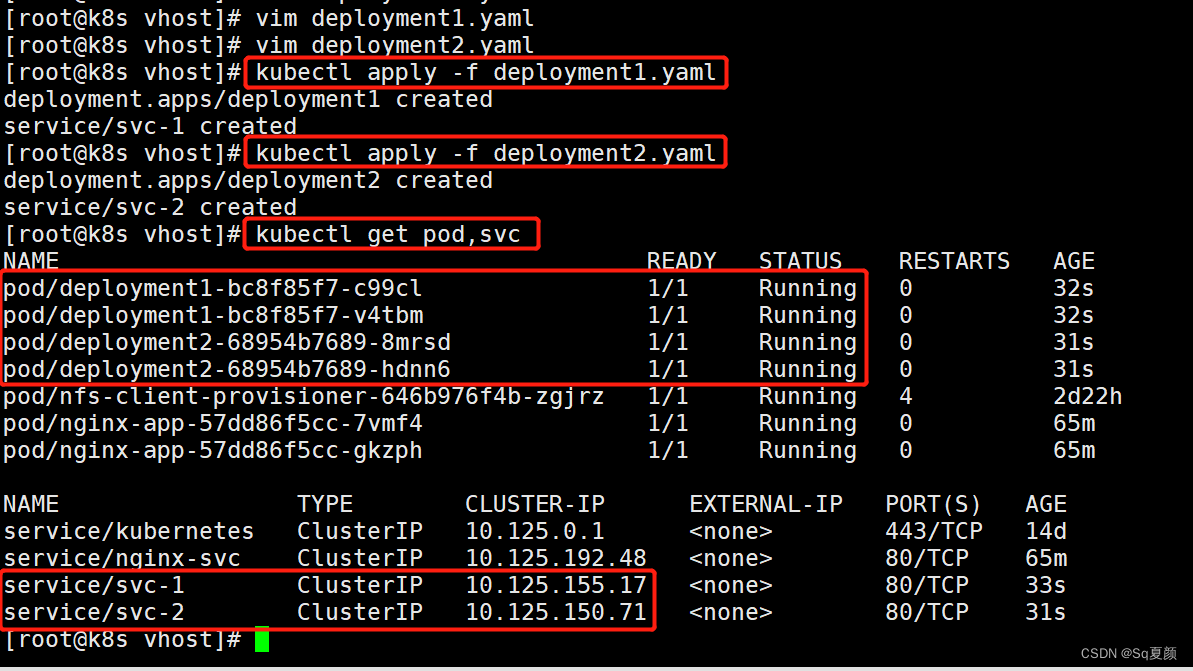1193x671 pixels.
Task: Click pod/nginx-app-57dd86f5cc-gkzph text
Action: coord(212,451)
